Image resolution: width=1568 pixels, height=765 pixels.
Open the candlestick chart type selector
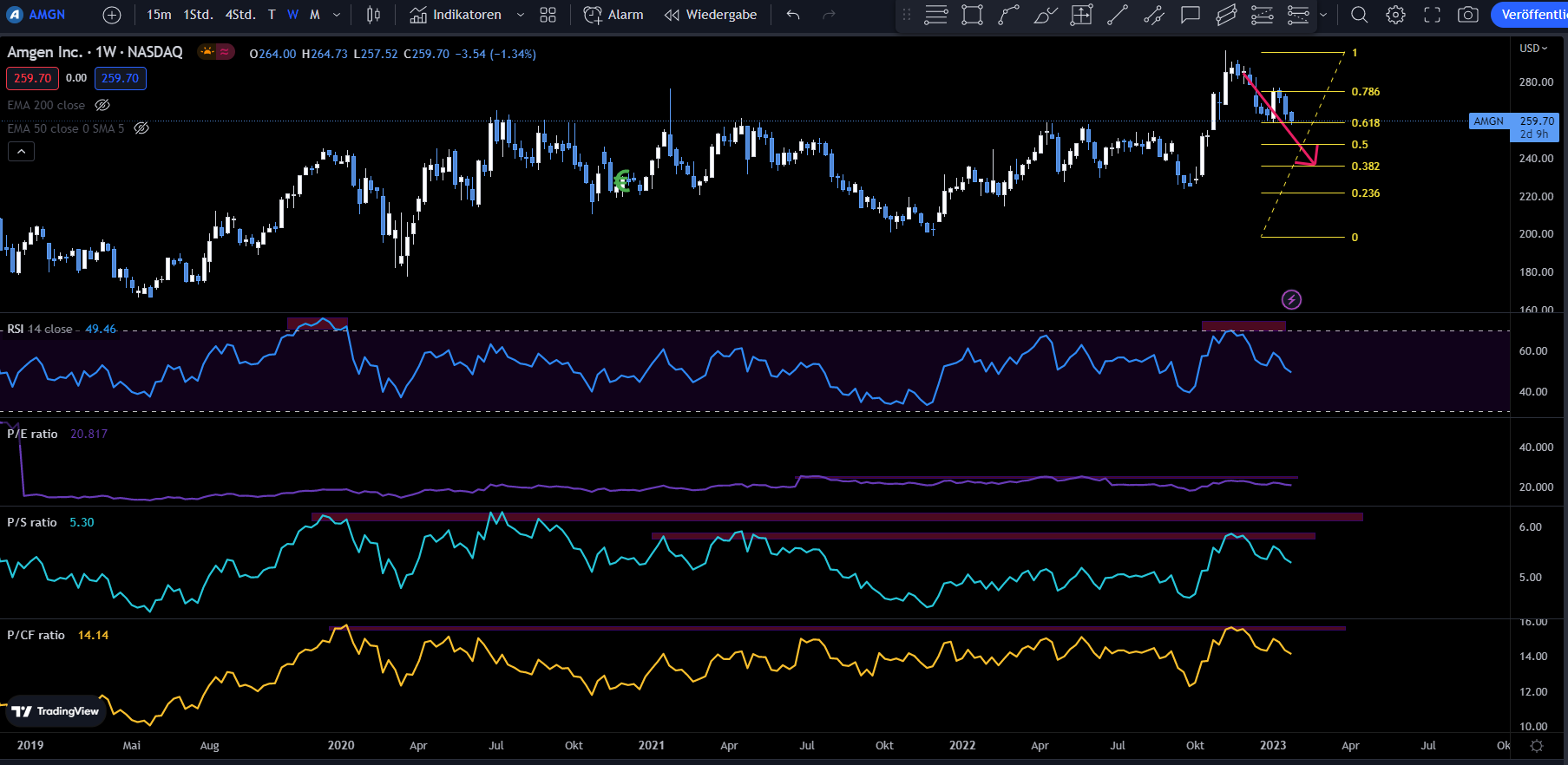point(373,15)
